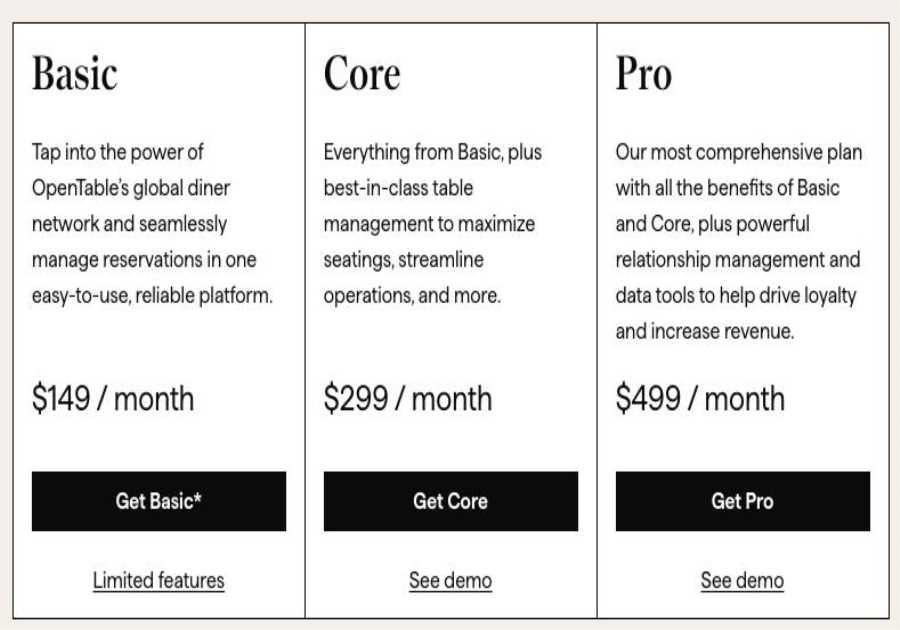Click the Get Core button
The image size is (900, 630).
pos(450,501)
